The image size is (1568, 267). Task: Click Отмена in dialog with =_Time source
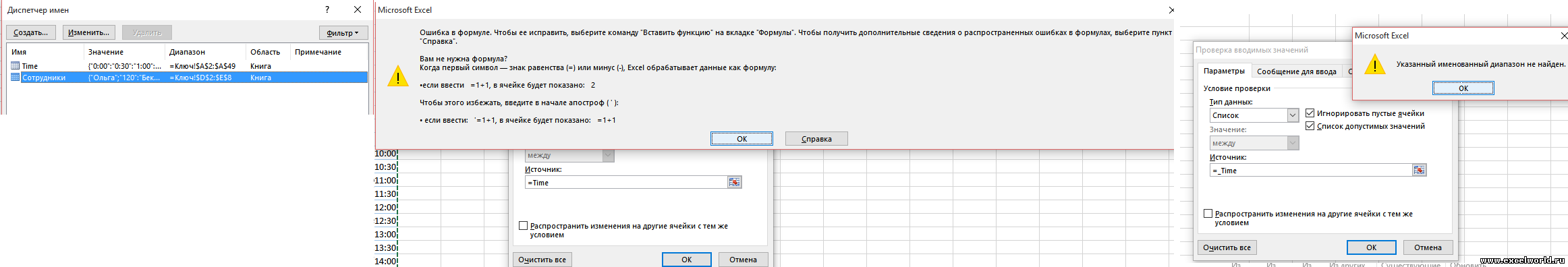[x=1428, y=247]
